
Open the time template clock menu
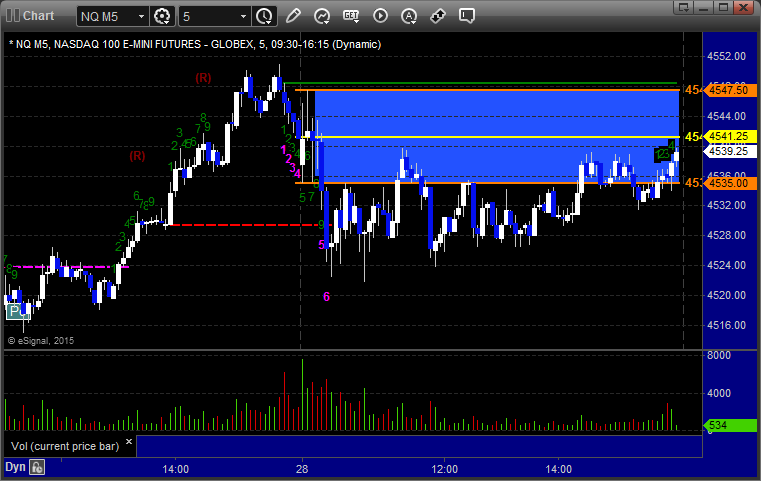(265, 16)
